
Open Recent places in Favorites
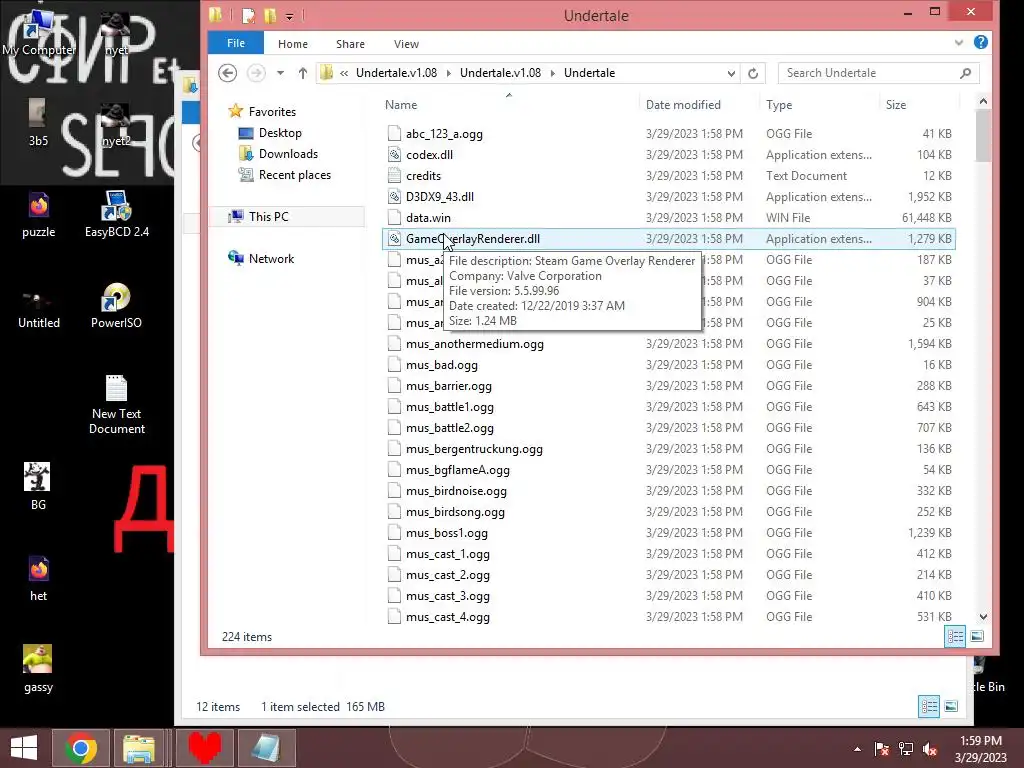click(x=294, y=175)
